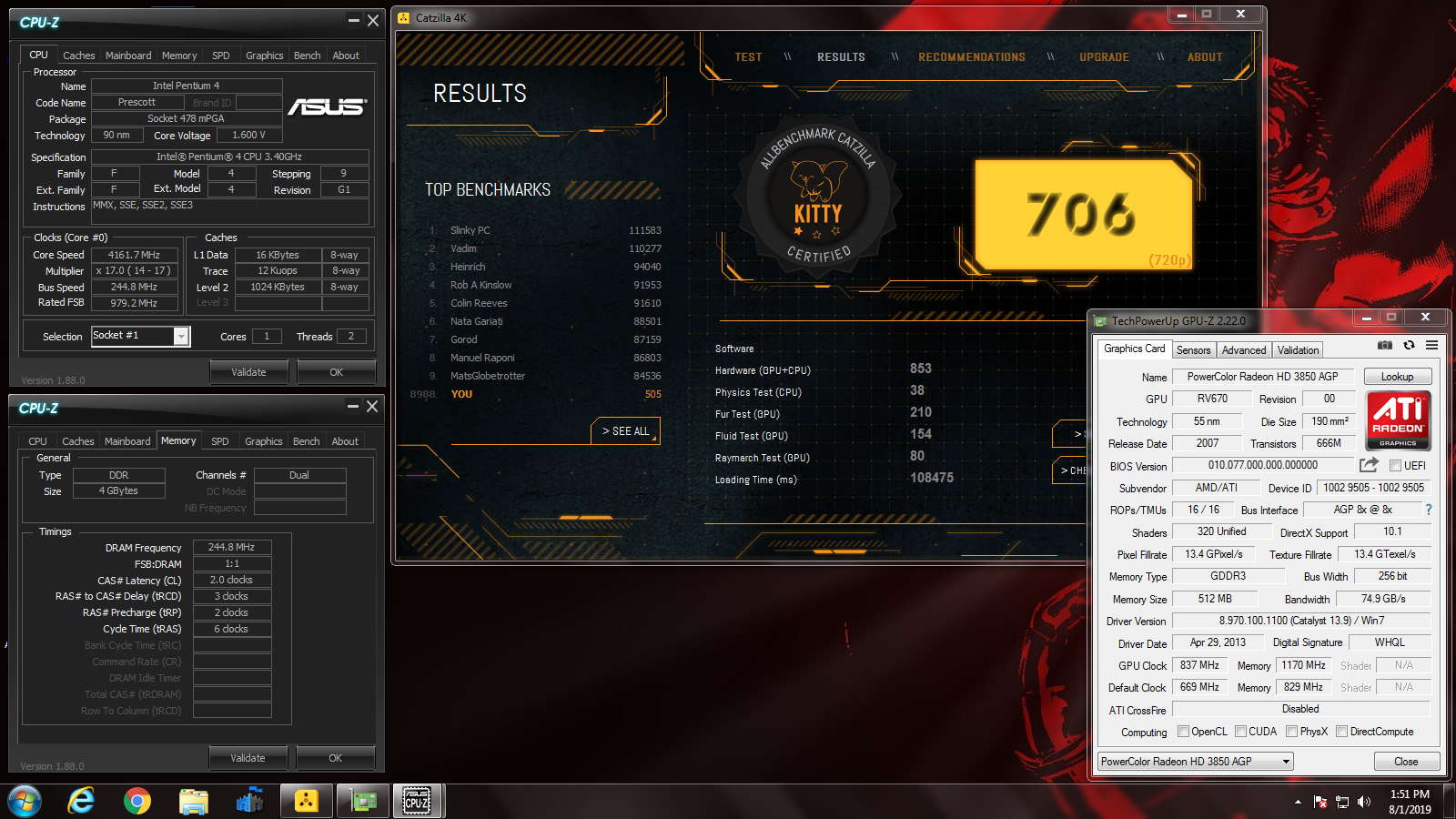Viewport: 1456px width, 819px height.
Task: Click Validate in bottom CPU-Z Memory window
Action: coord(248,758)
